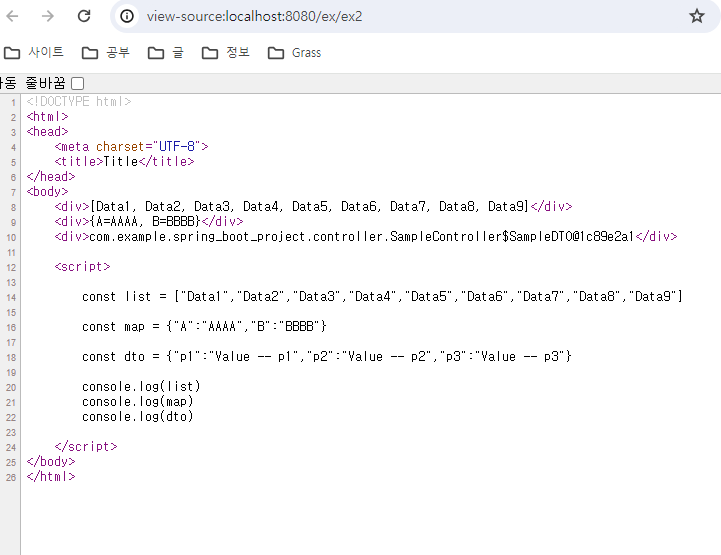Click the opening head tag

[47, 132]
